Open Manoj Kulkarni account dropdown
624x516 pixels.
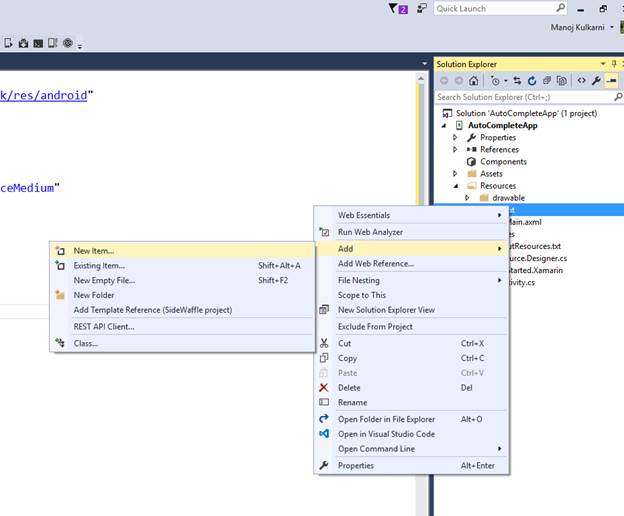(612, 27)
